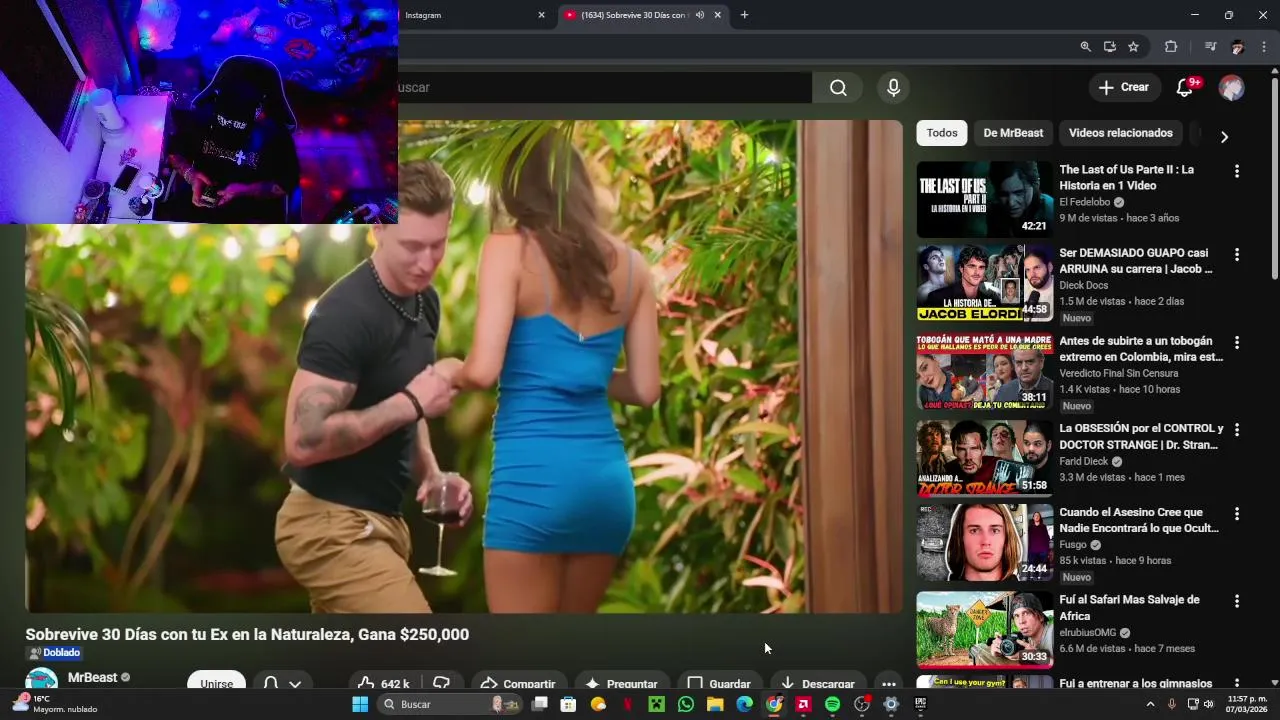
Task: Activate voice search microphone icon
Action: [x=894, y=88]
